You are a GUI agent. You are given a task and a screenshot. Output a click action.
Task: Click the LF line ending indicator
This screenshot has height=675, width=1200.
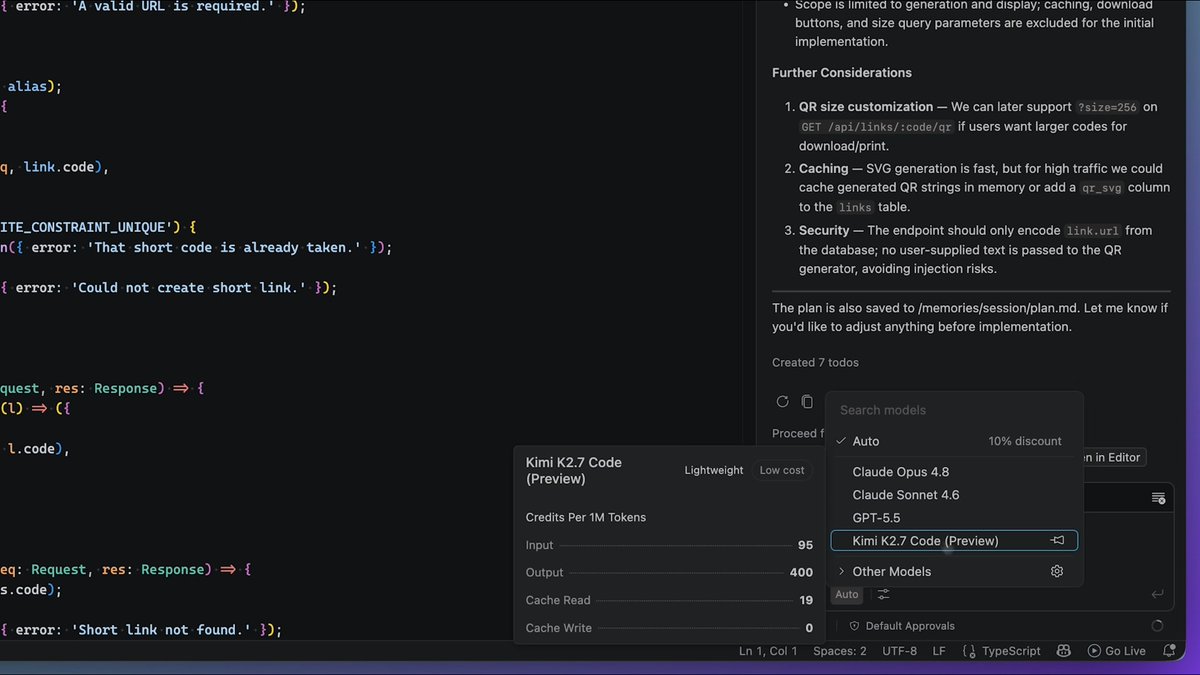pyautogui.click(x=939, y=651)
